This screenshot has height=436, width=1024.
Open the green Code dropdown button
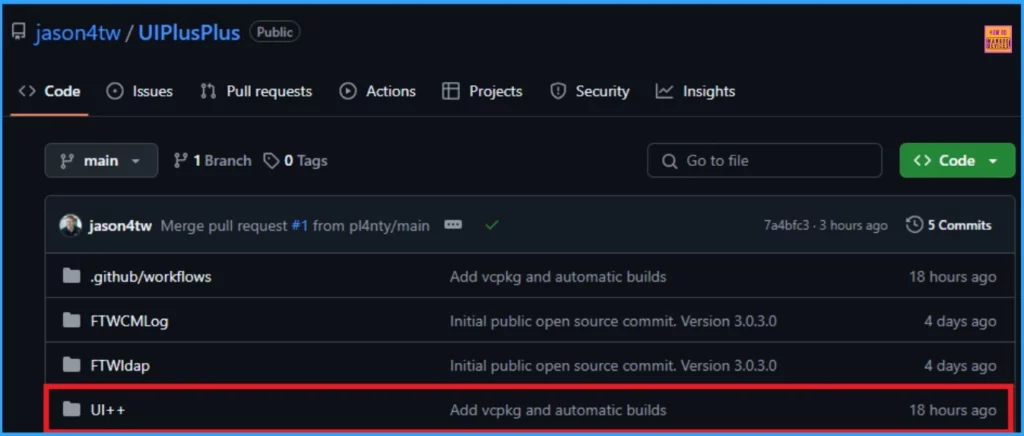(x=957, y=161)
